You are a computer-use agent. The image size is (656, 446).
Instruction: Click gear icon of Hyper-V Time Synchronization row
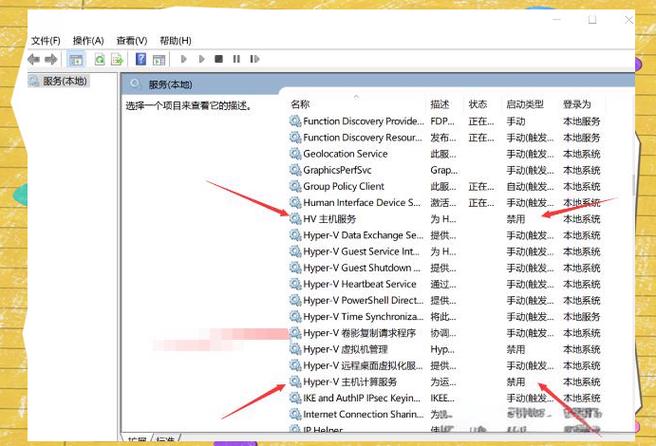tap(295, 317)
